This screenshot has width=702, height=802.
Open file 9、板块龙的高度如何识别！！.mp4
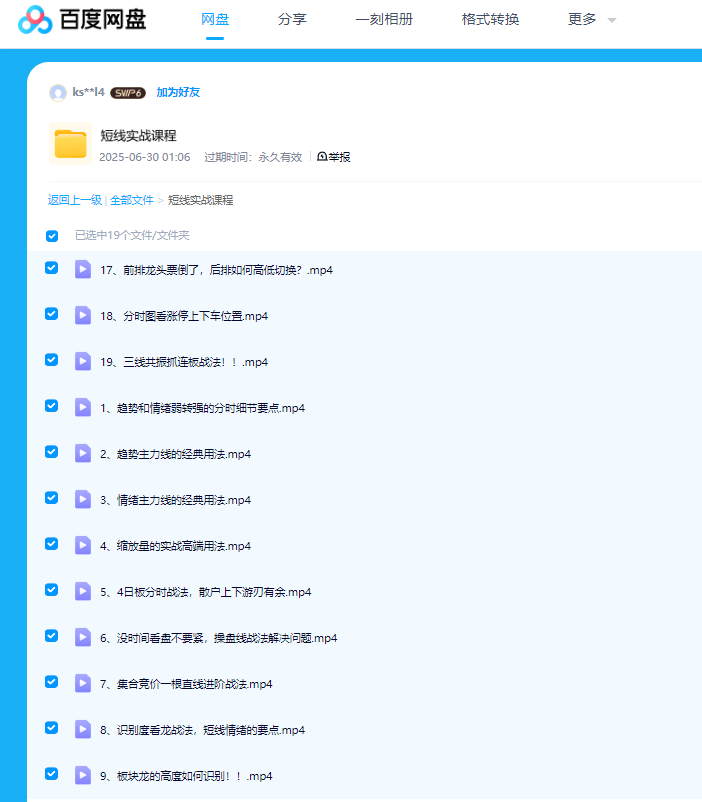click(x=186, y=776)
